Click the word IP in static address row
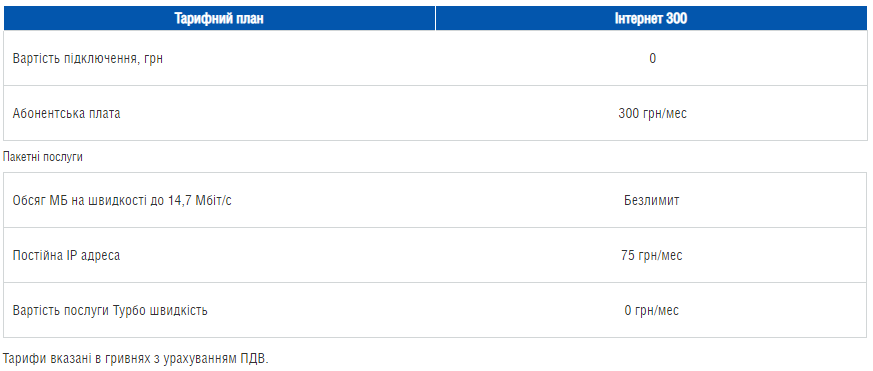 point(73,255)
